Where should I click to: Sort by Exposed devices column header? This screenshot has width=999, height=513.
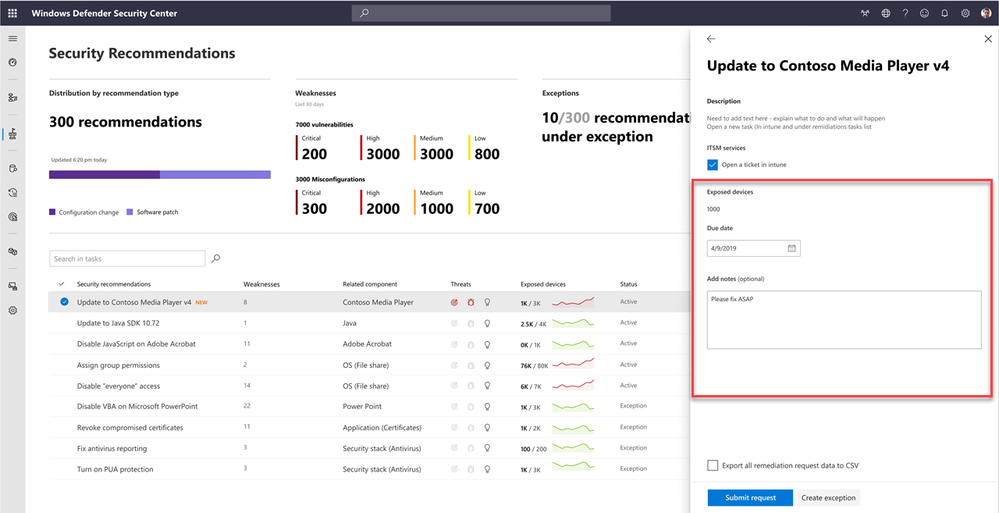[x=543, y=284]
